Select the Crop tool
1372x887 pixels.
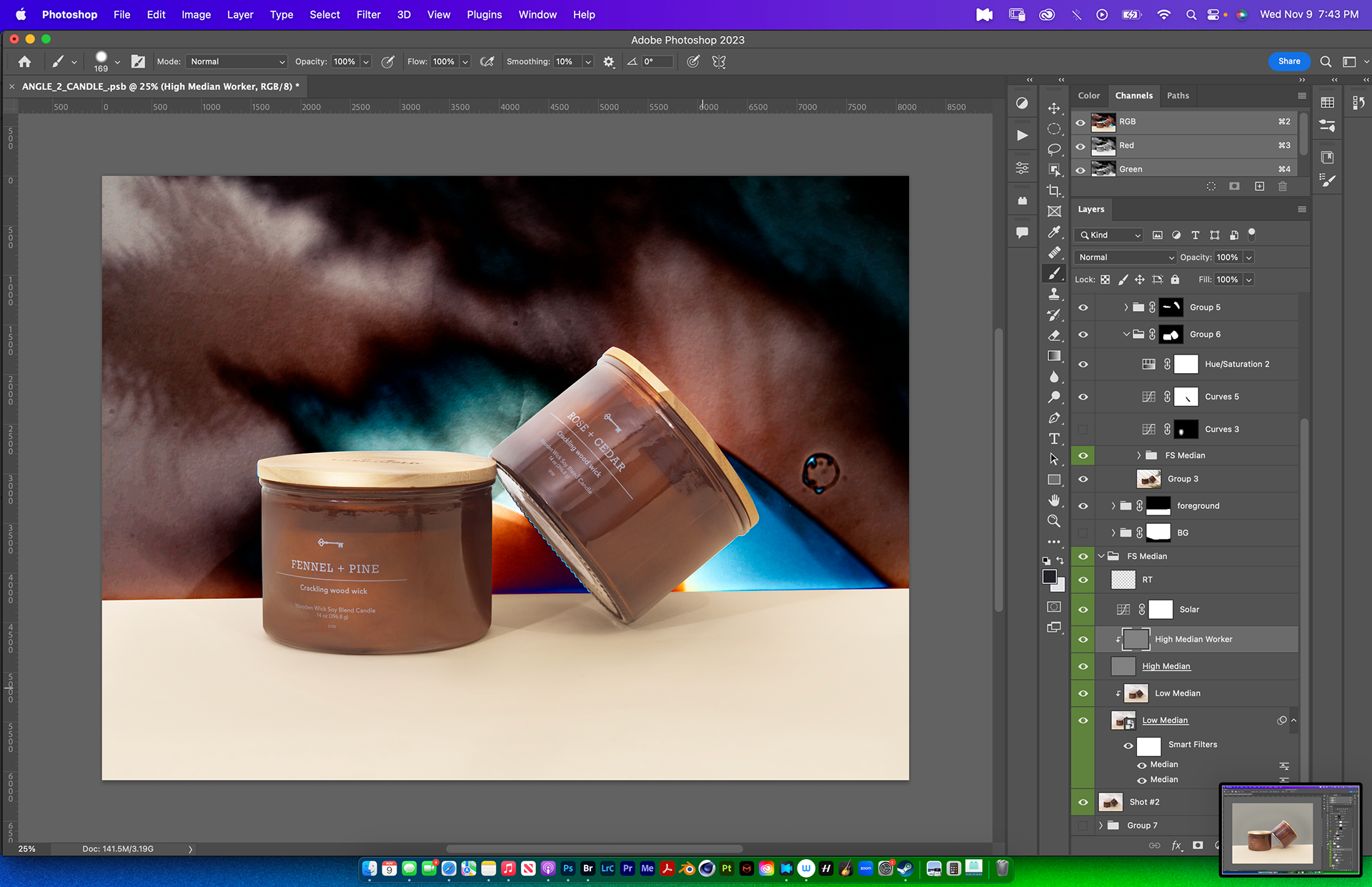[x=1054, y=191]
